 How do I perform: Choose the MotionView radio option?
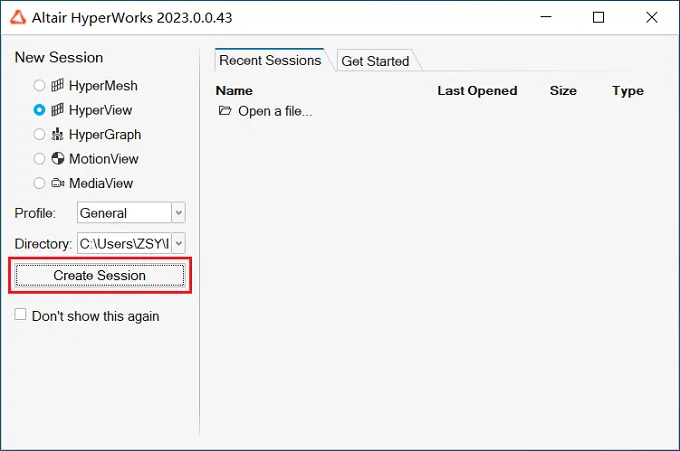click(39, 159)
